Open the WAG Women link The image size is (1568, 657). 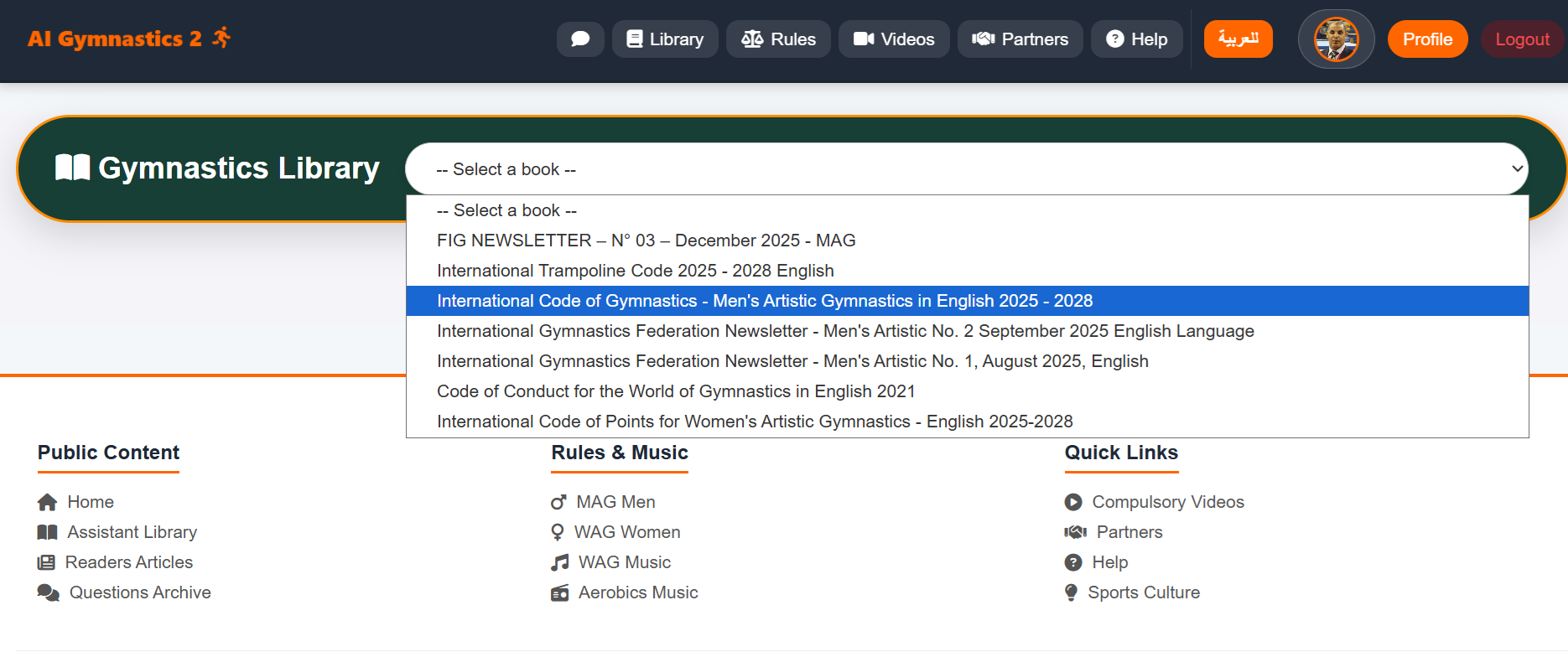pos(627,532)
